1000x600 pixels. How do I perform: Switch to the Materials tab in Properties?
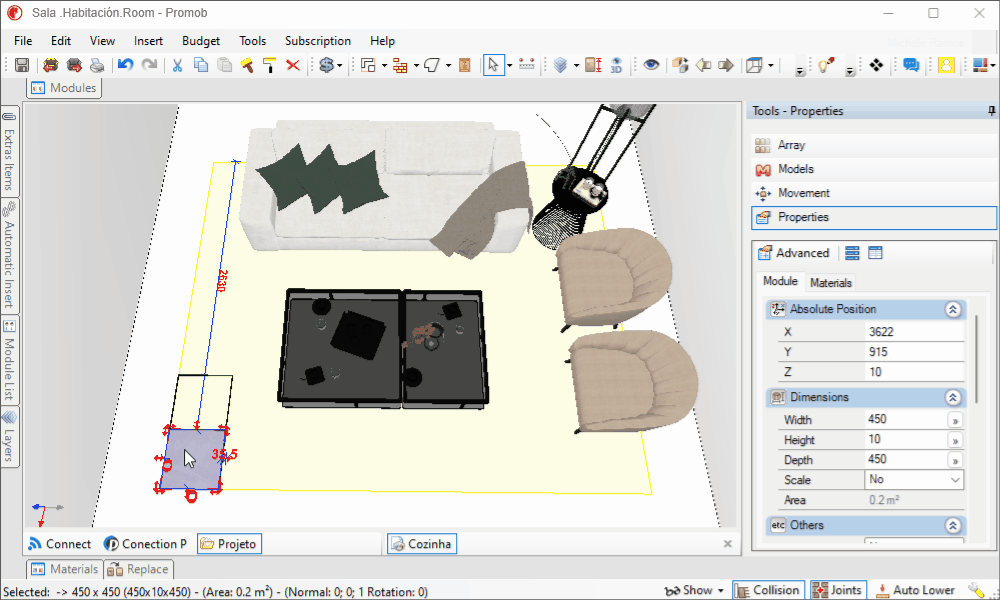[x=831, y=283]
